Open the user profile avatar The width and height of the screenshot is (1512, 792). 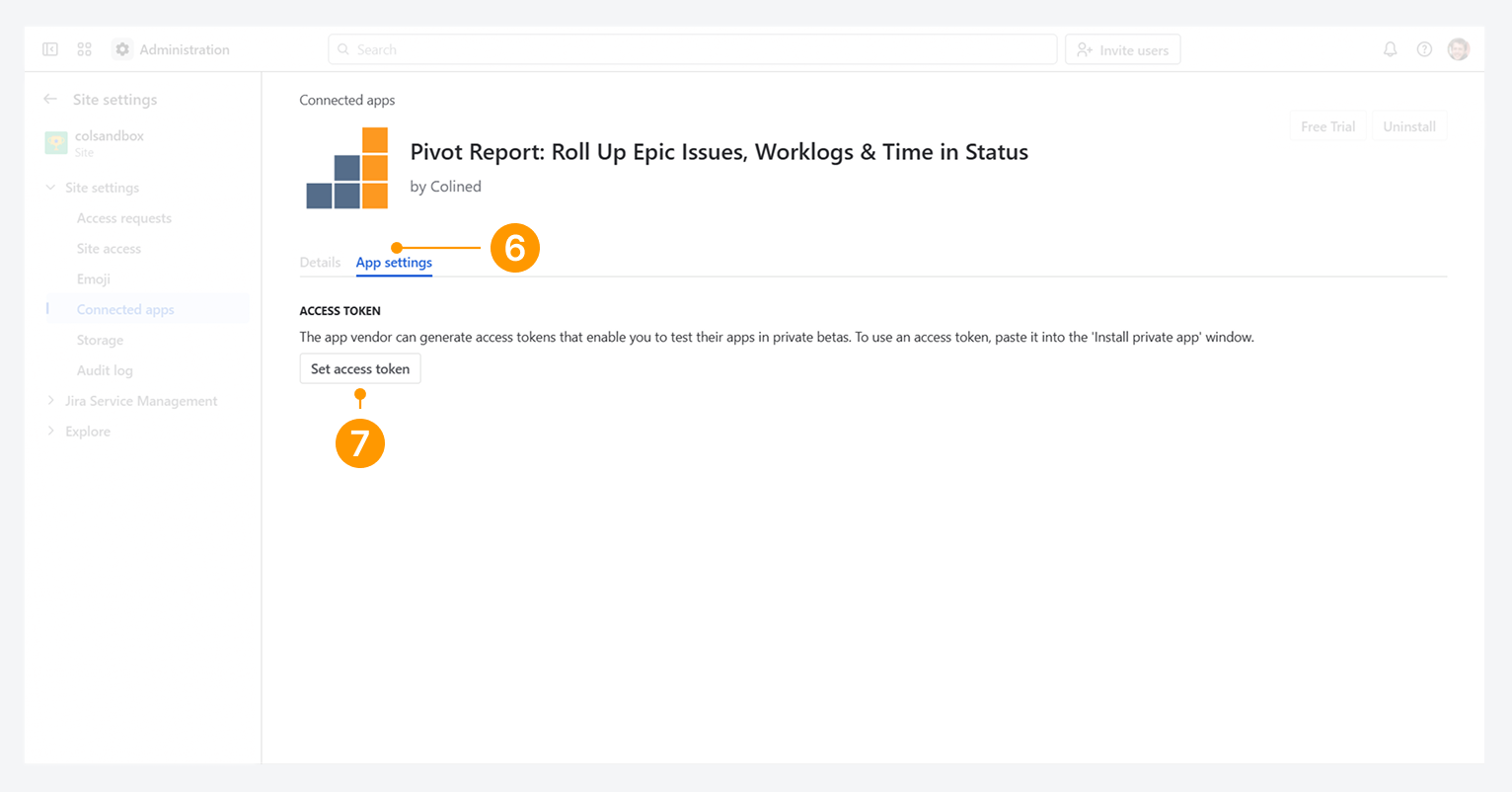coord(1459,49)
